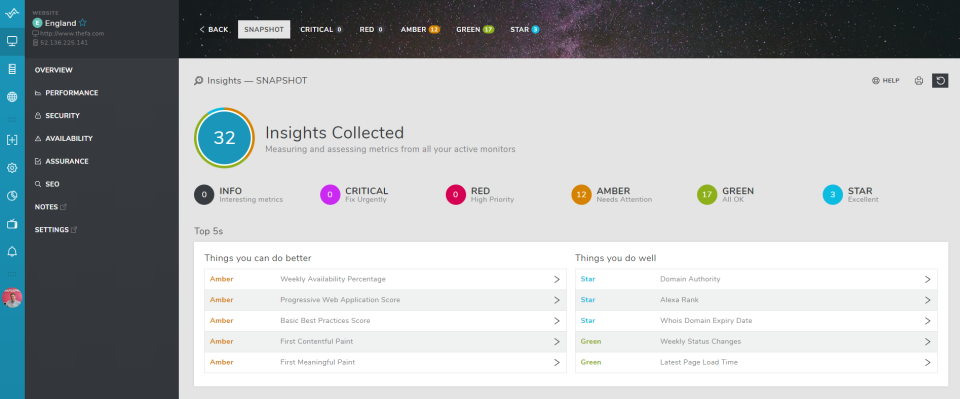This screenshot has height=399, width=960.
Task: Select the globe icon in sidebar
Action: pyautogui.click(x=12, y=97)
